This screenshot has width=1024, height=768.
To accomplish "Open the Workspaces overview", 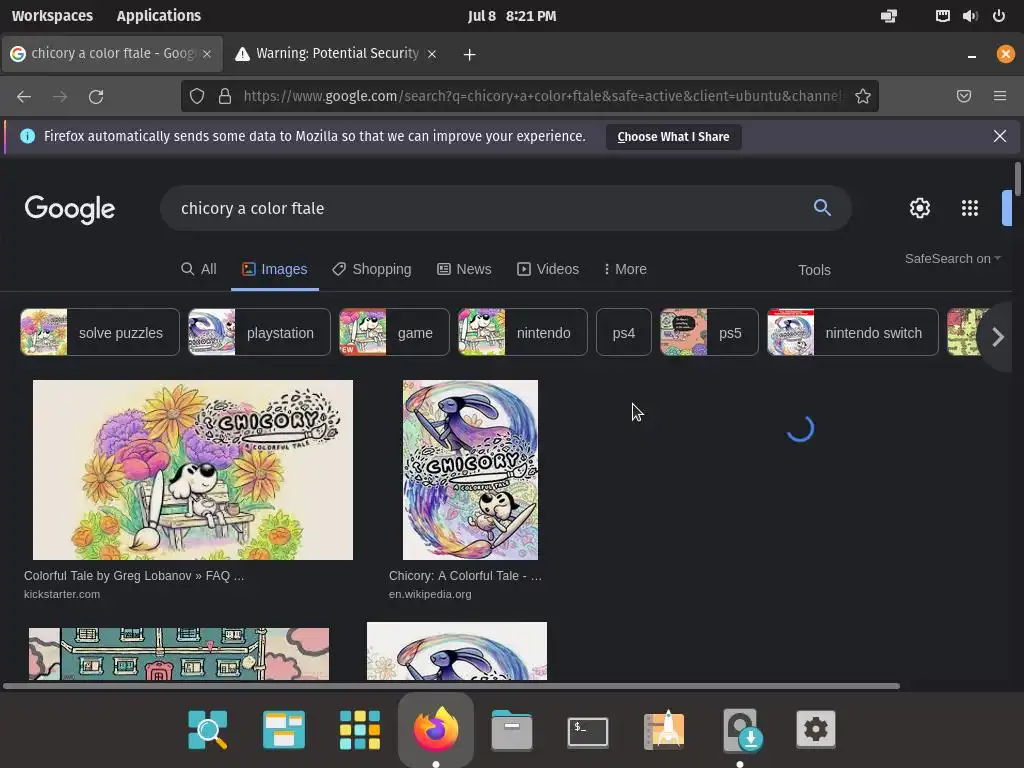I will [x=52, y=16].
